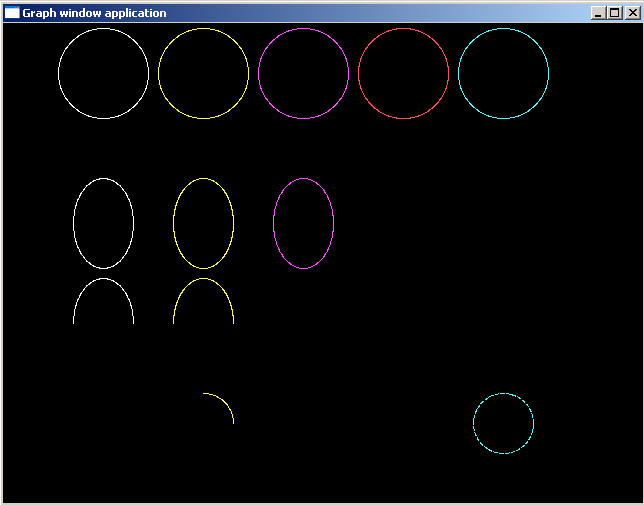This screenshot has height=505, width=644.
Task: Maximize the Graph window application
Action: click(614, 13)
